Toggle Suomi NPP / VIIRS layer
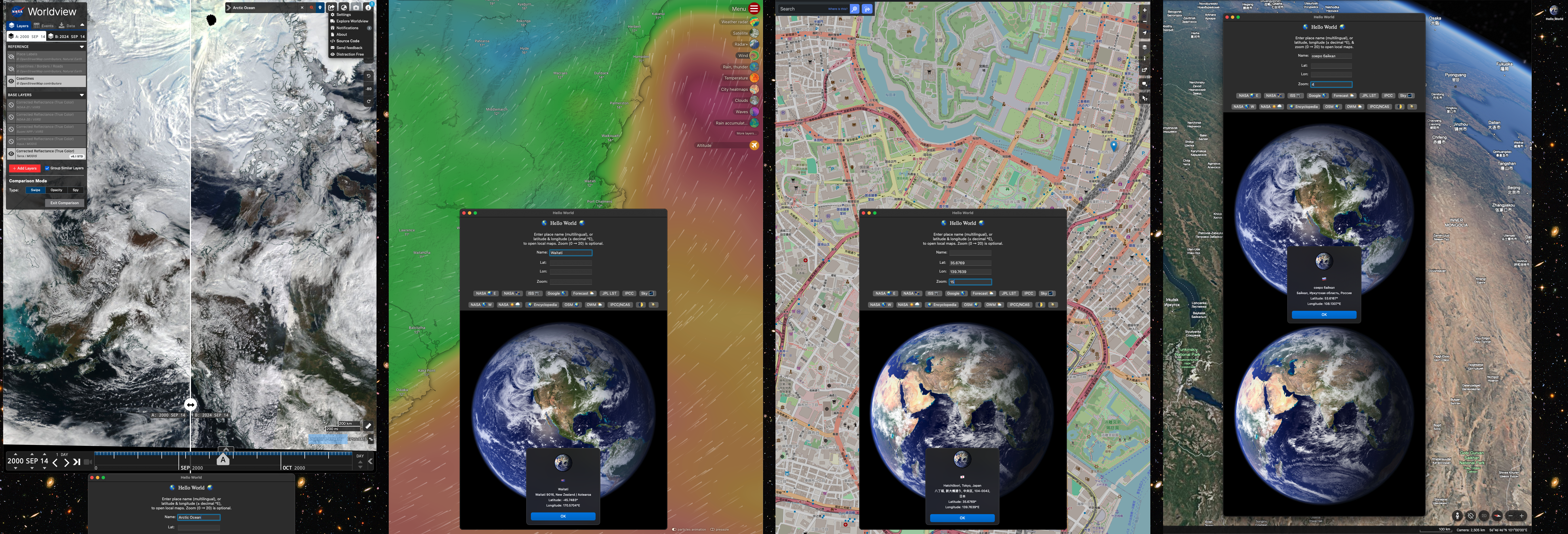The image size is (1568, 534). [11, 130]
